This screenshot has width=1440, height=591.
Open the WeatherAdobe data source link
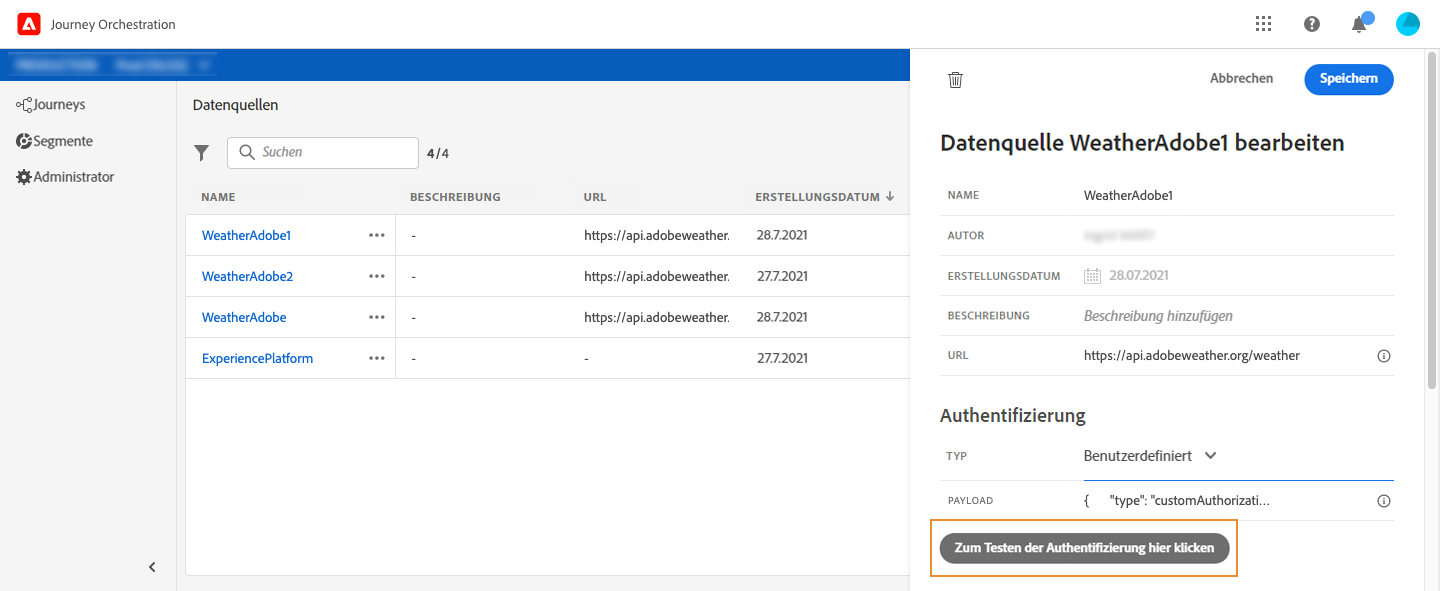244,317
